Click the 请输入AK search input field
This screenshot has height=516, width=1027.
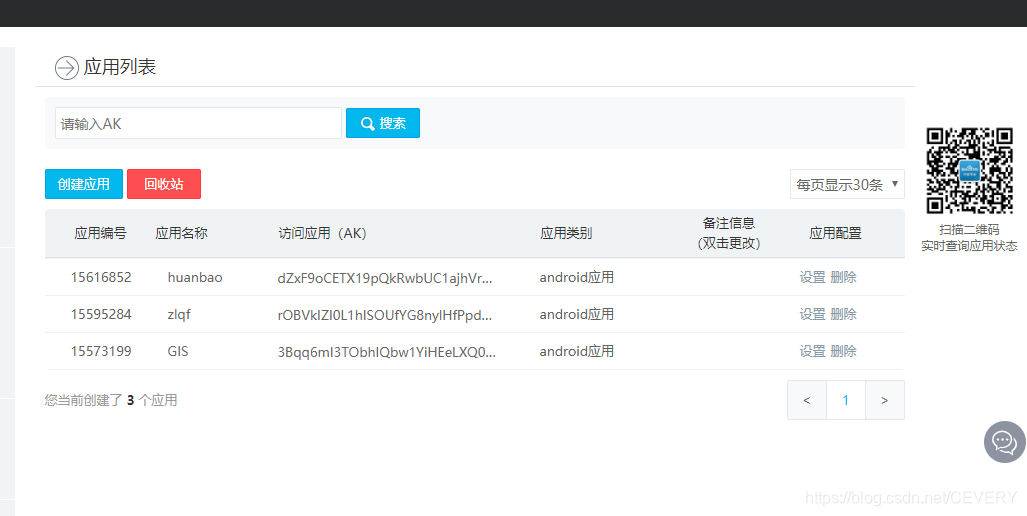click(x=198, y=123)
